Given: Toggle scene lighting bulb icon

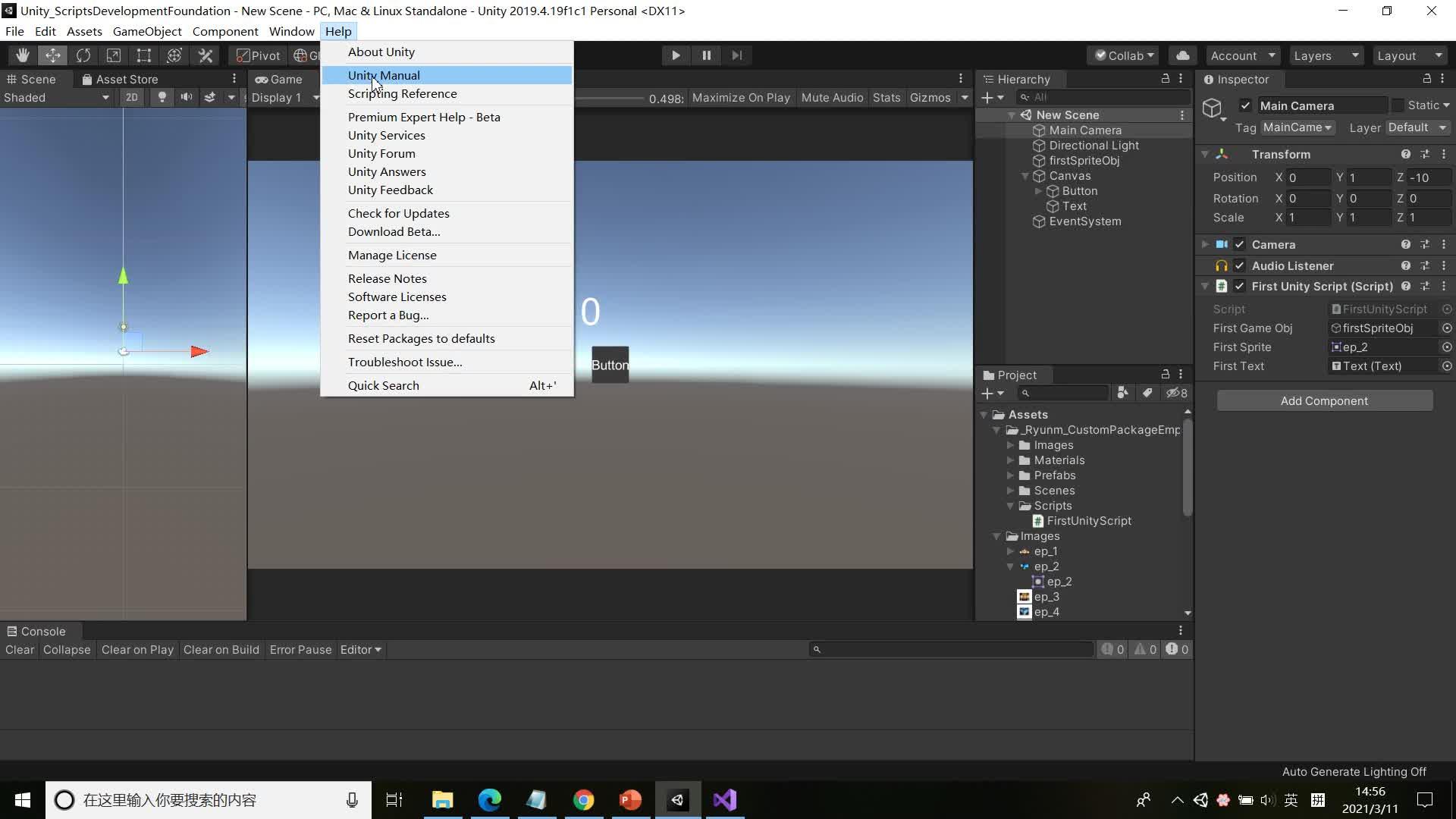Looking at the screenshot, I should tap(162, 97).
